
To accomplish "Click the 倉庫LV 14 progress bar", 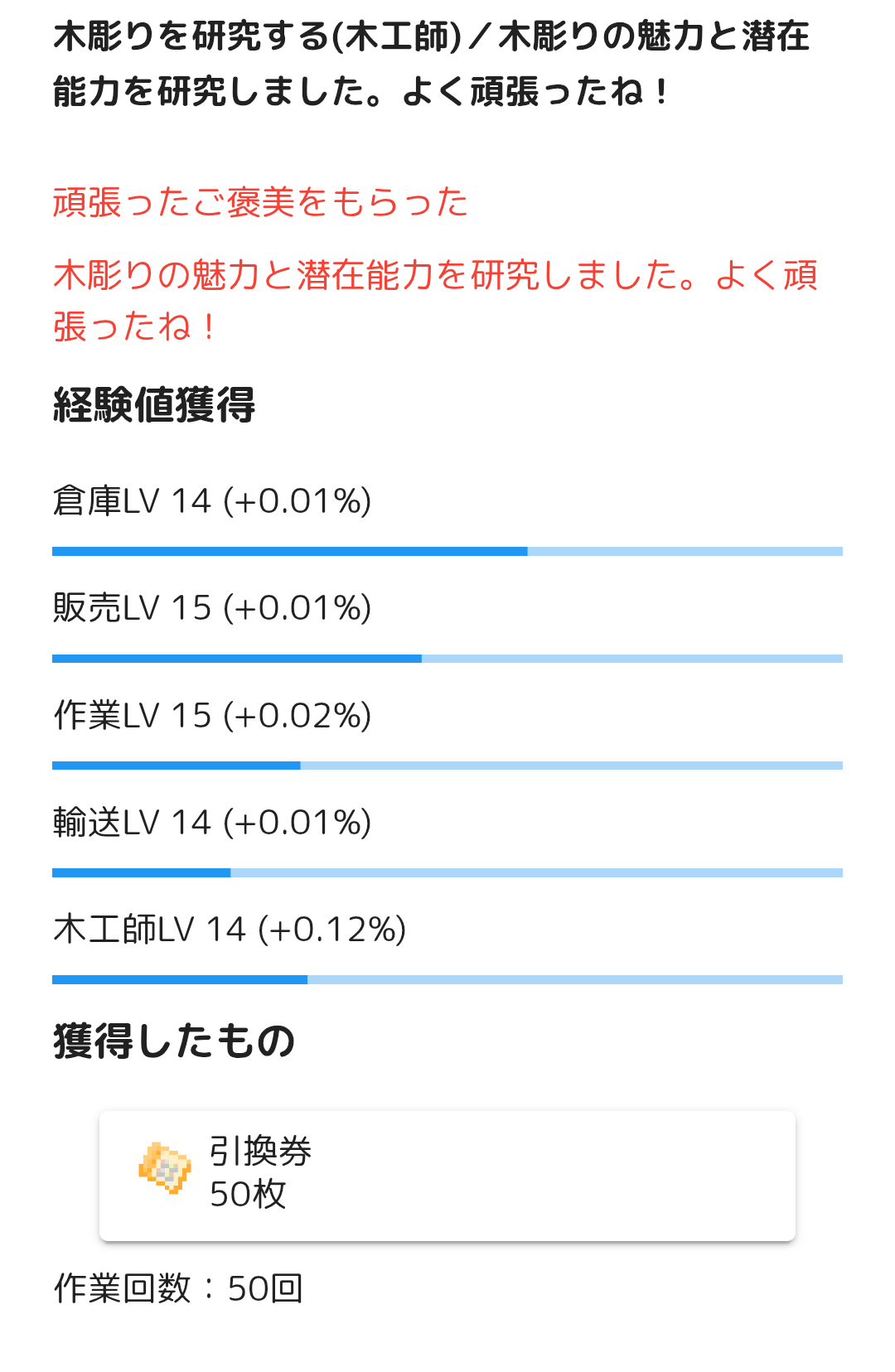I will [447, 552].
